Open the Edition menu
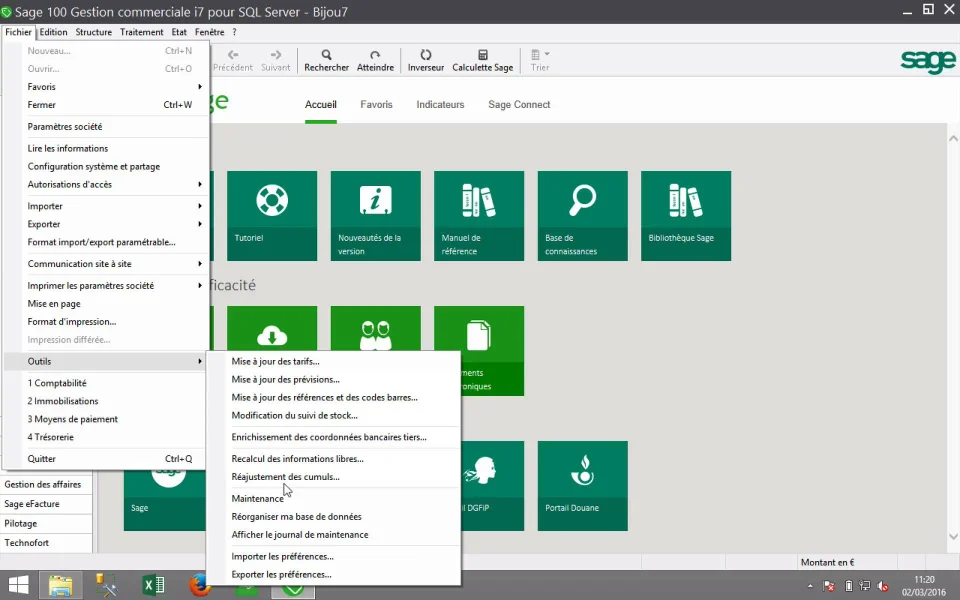Image resolution: width=960 pixels, height=600 pixels. [53, 32]
